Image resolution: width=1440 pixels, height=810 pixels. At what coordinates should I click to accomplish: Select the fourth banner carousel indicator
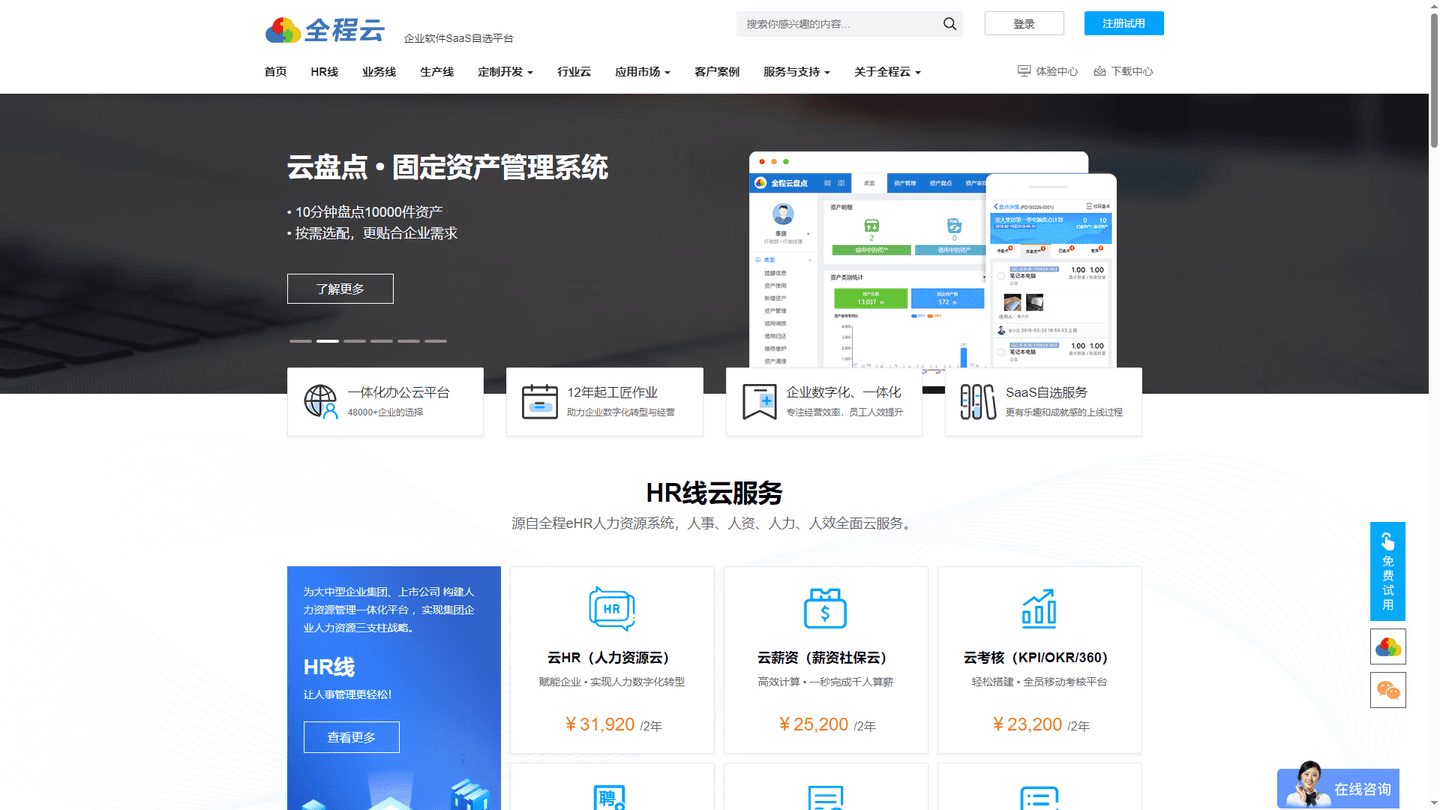tap(382, 341)
